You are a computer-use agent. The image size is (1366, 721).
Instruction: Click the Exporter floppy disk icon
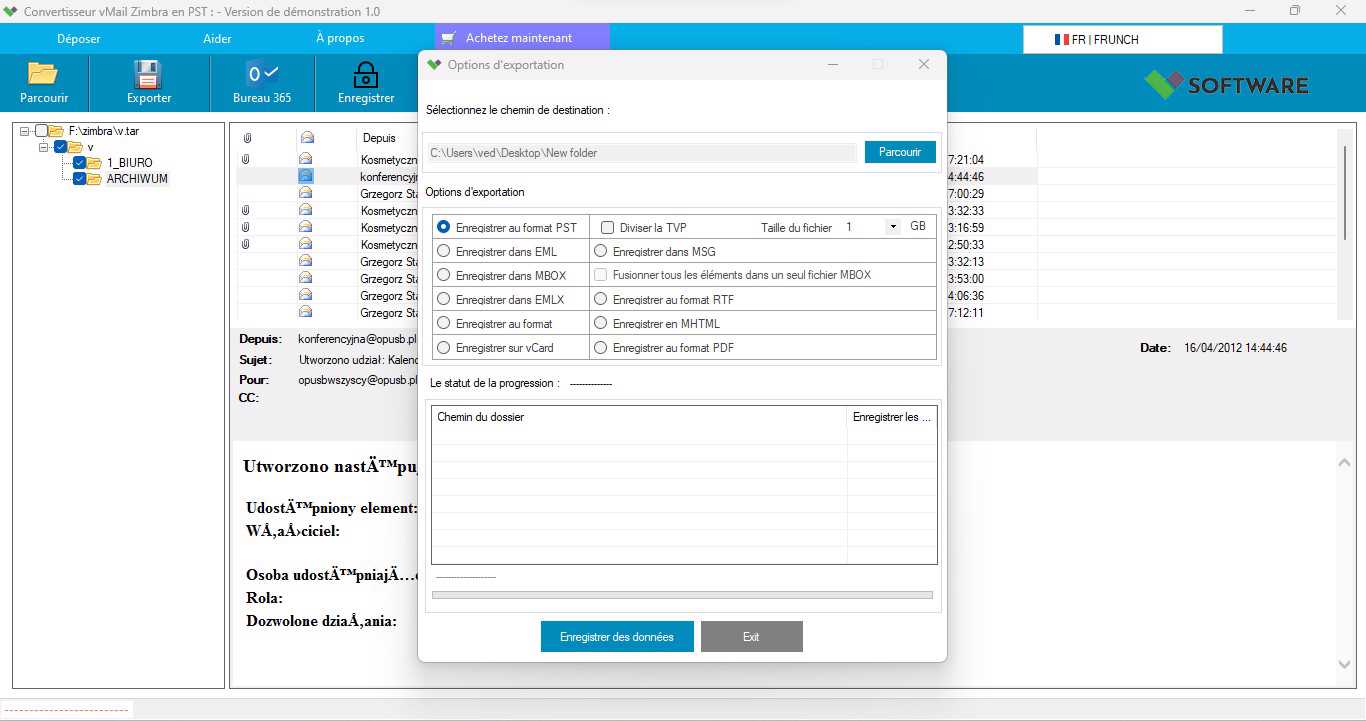pyautogui.click(x=148, y=75)
